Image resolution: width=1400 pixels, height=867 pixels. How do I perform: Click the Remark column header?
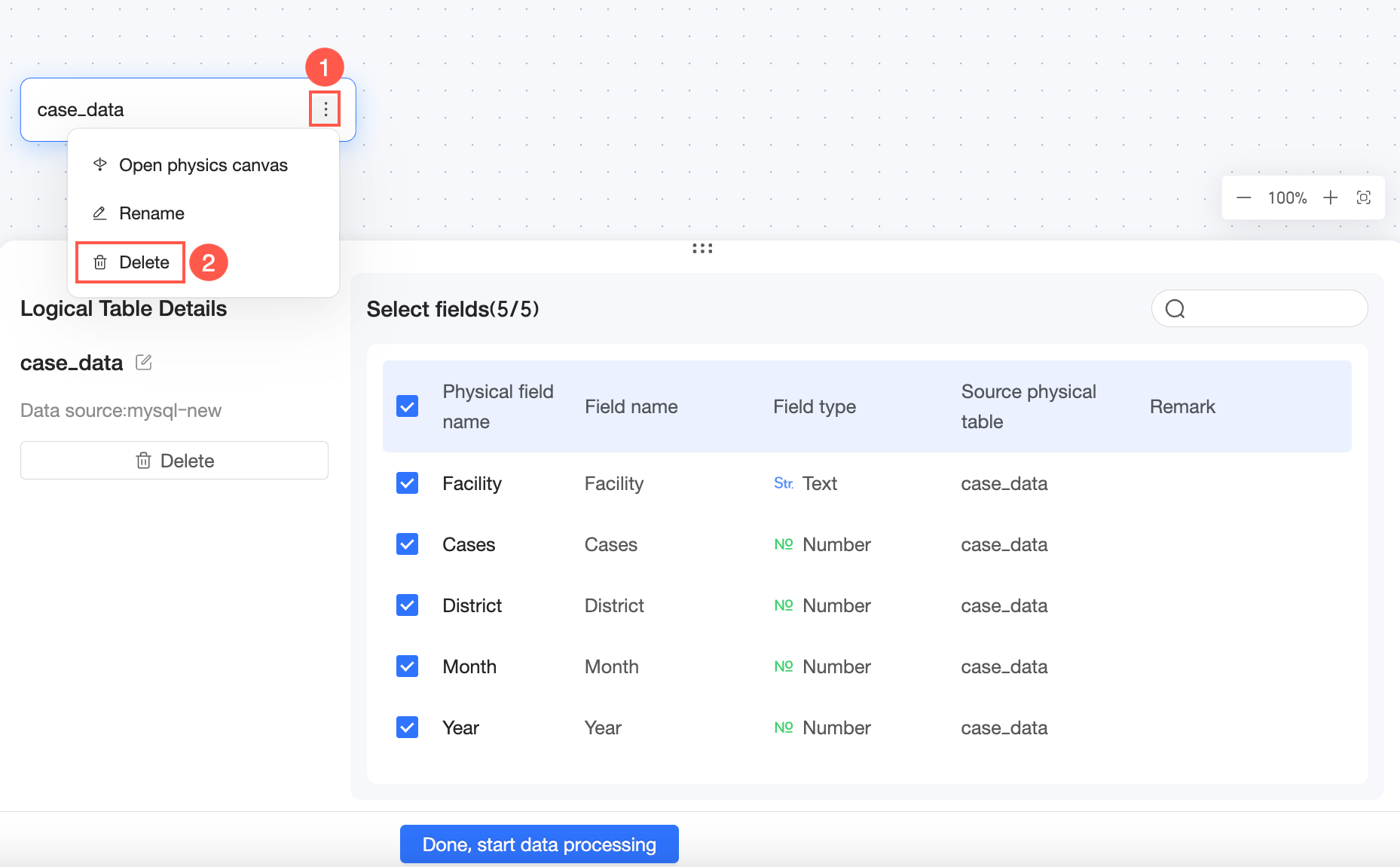[x=1182, y=406]
